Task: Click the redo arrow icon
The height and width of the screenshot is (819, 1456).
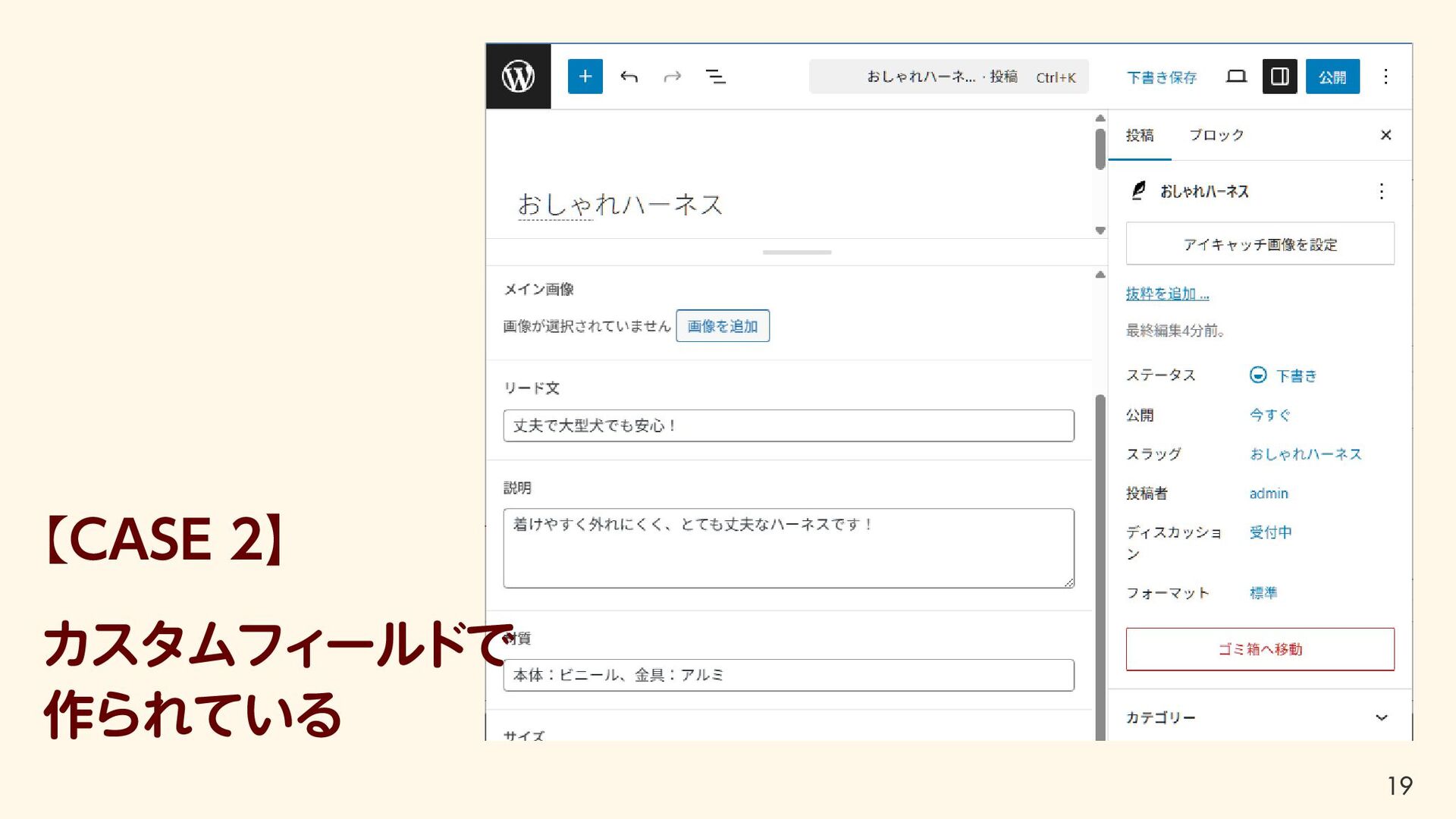Action: (672, 77)
